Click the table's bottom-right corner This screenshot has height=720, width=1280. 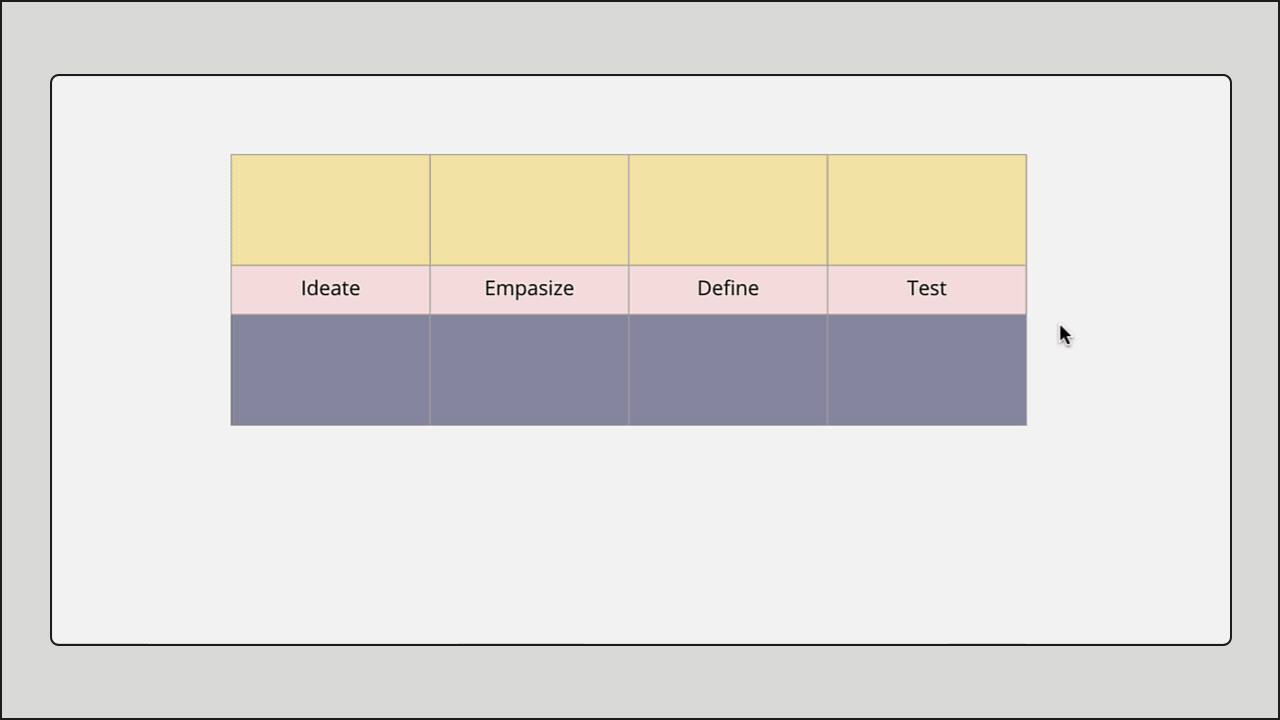coord(1026,425)
